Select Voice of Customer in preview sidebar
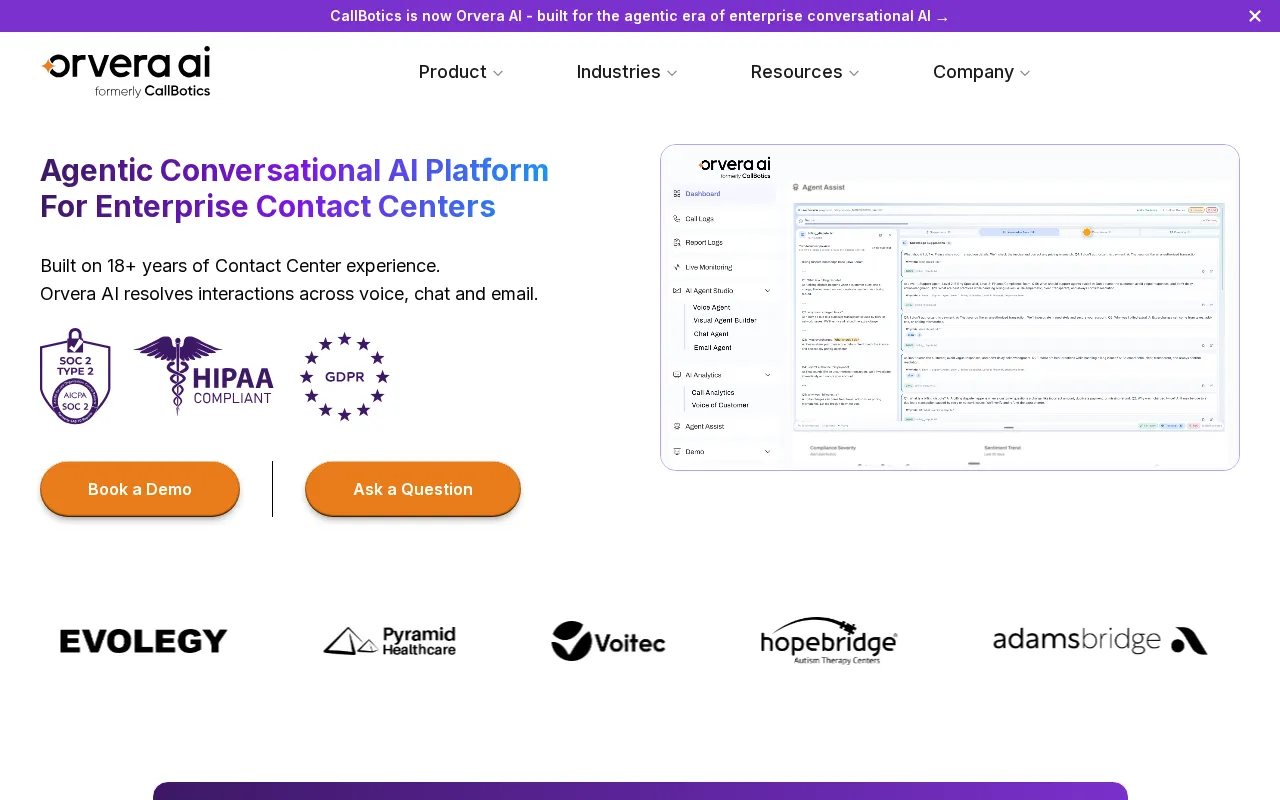This screenshot has height=800, width=1280. (720, 405)
